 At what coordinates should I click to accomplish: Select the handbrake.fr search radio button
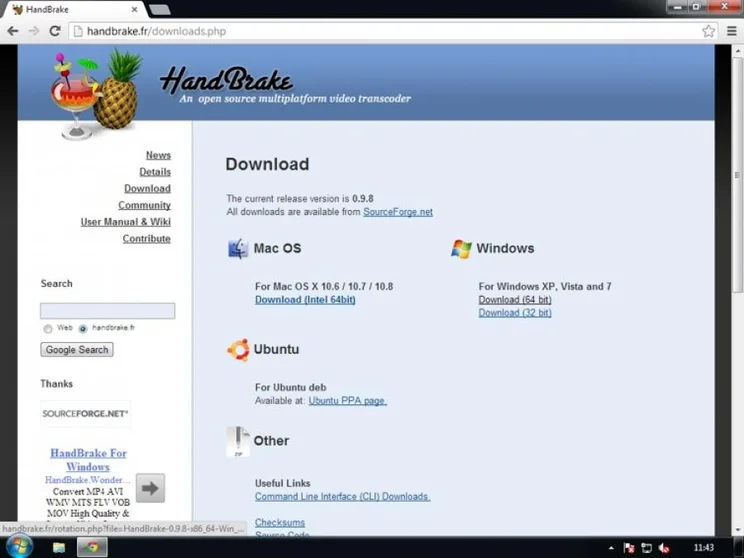(x=83, y=328)
